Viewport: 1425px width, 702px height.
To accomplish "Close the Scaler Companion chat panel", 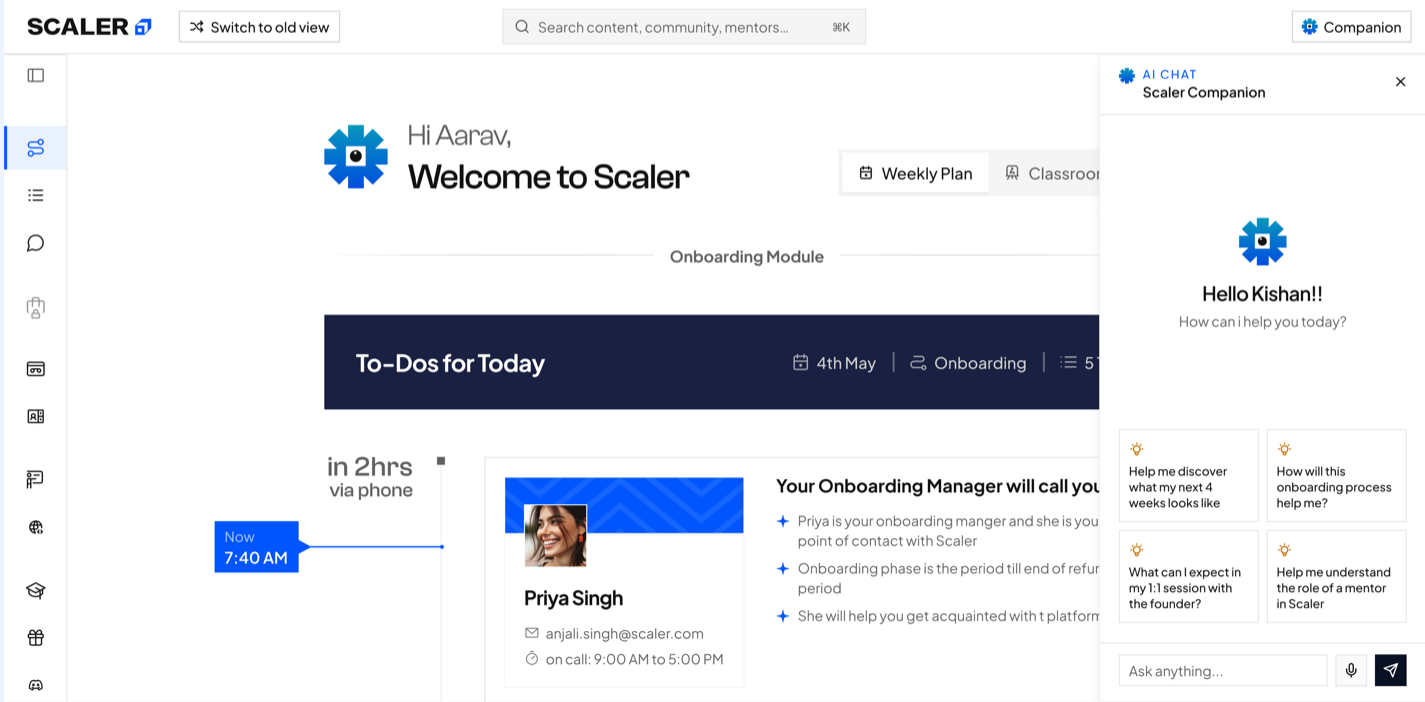I will (x=1400, y=82).
